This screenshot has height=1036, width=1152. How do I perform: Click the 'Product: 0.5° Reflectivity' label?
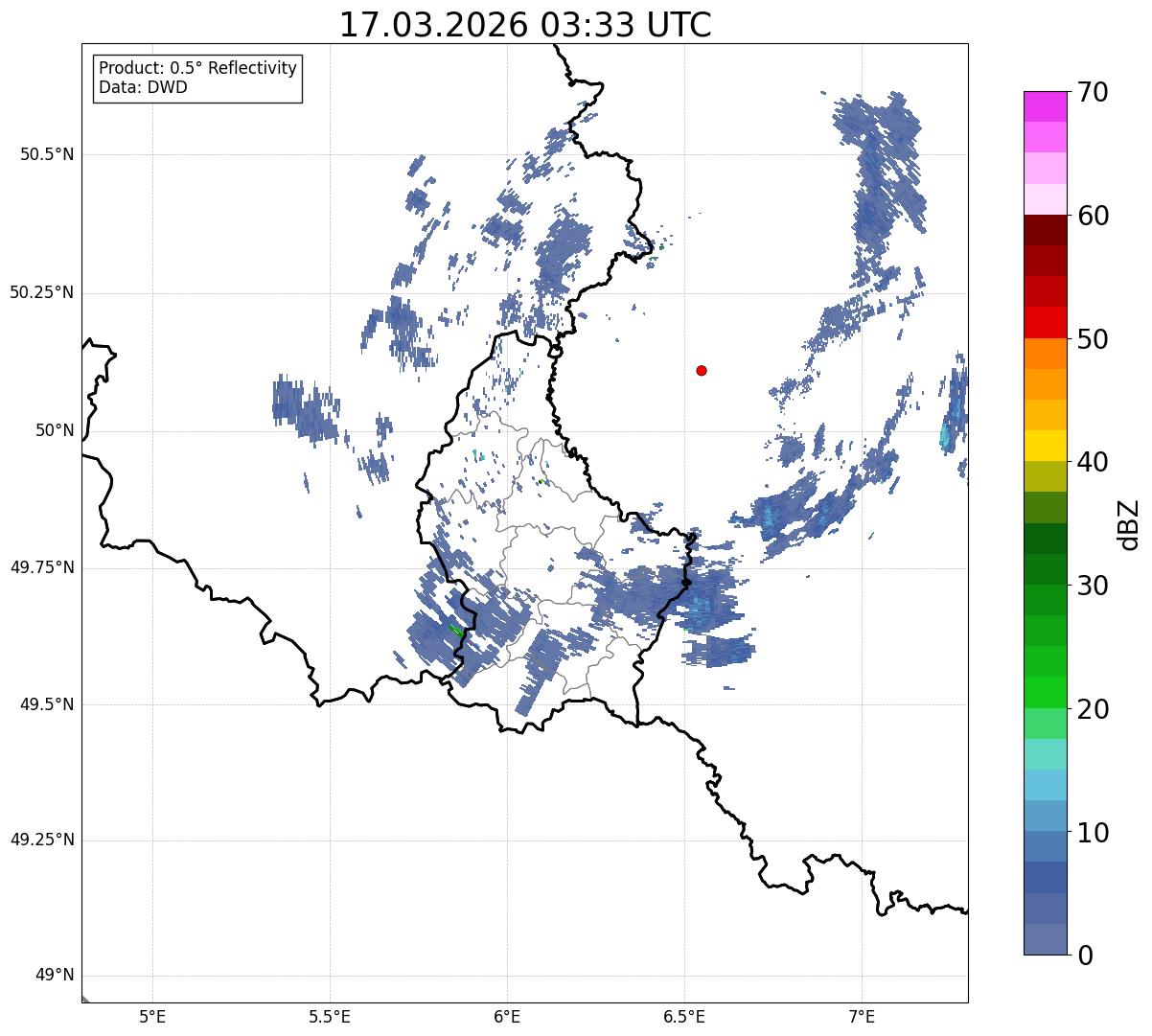(x=197, y=69)
